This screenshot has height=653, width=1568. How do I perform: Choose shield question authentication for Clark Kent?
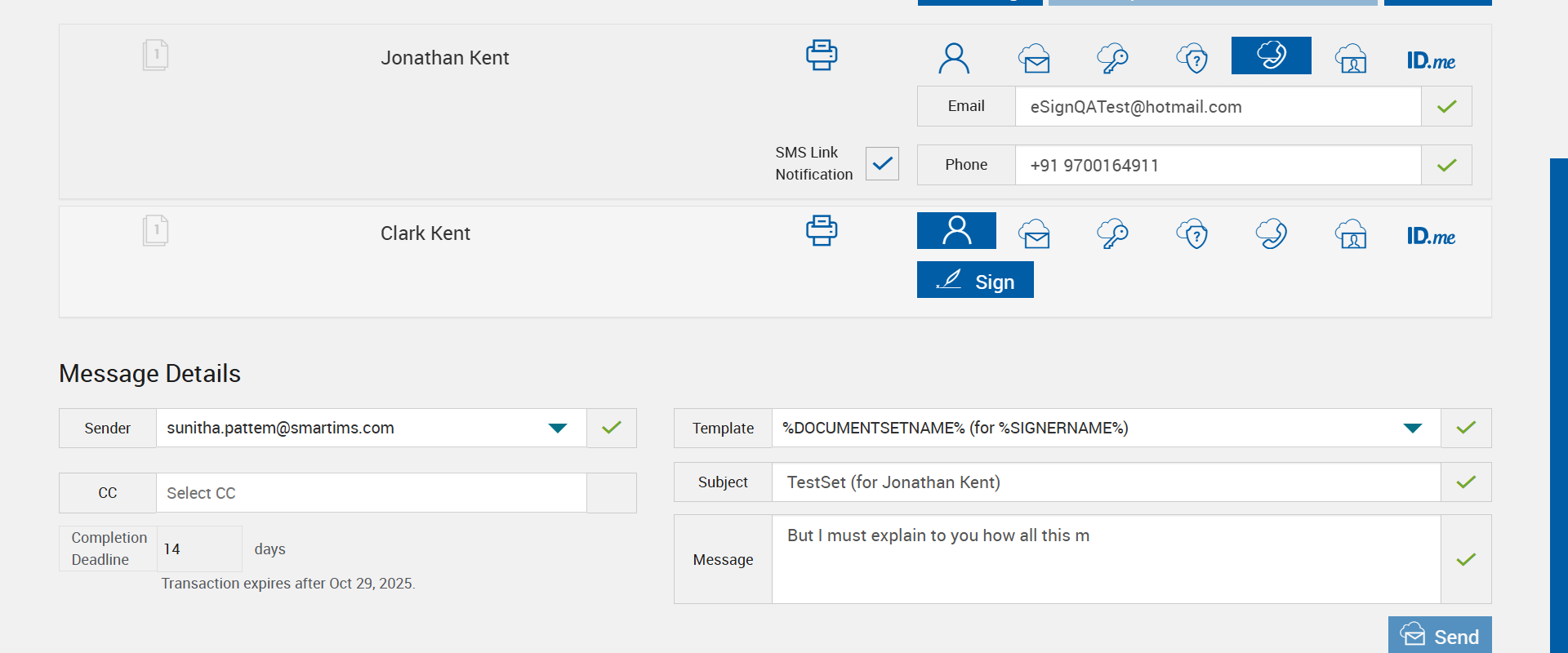(x=1192, y=234)
